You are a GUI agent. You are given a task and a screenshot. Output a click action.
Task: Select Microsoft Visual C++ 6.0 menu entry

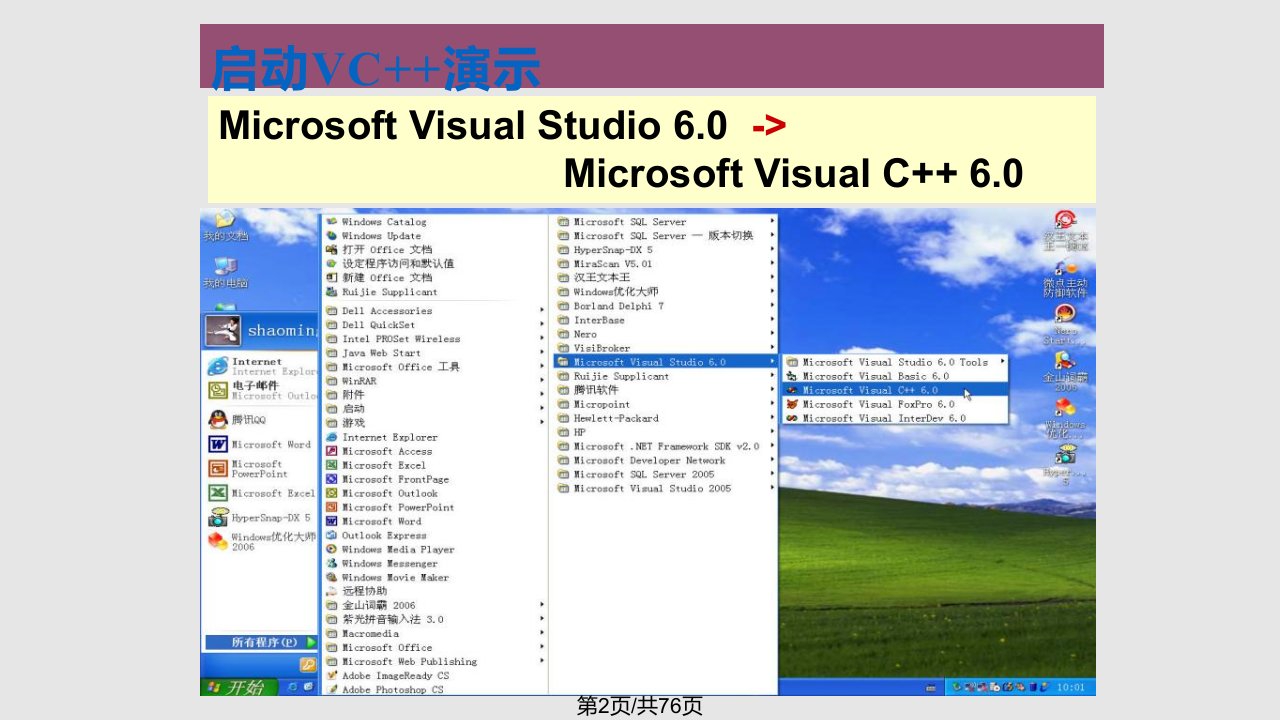[896, 390]
